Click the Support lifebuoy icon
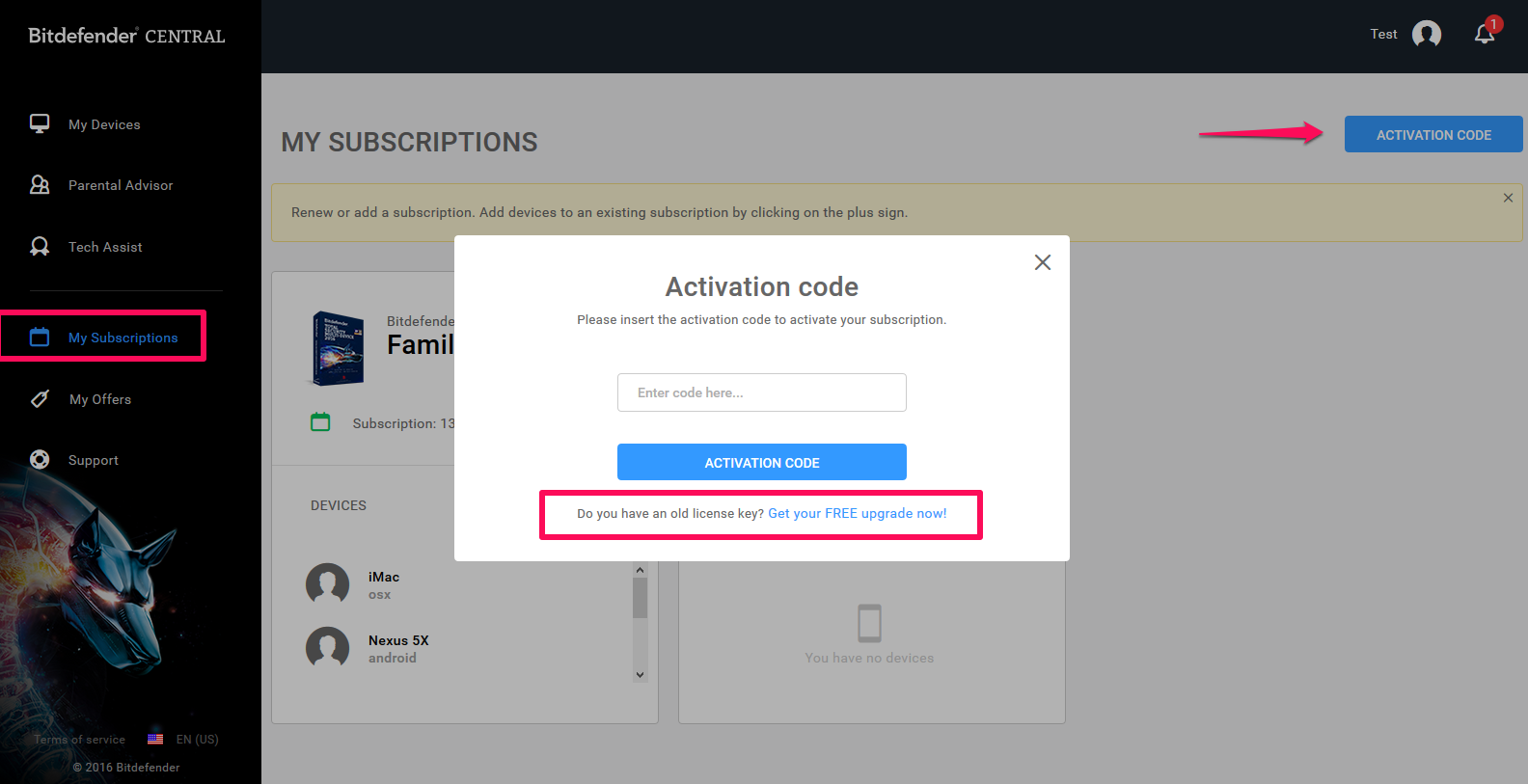Screen dimensions: 1528x784 click(40, 459)
